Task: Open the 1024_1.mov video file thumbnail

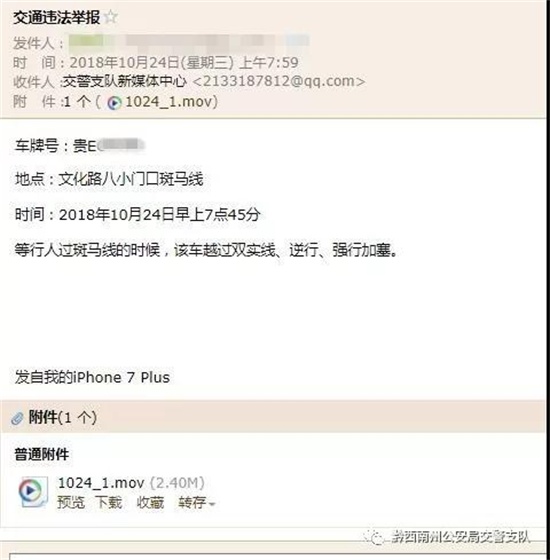Action: pyautogui.click(x=33, y=492)
